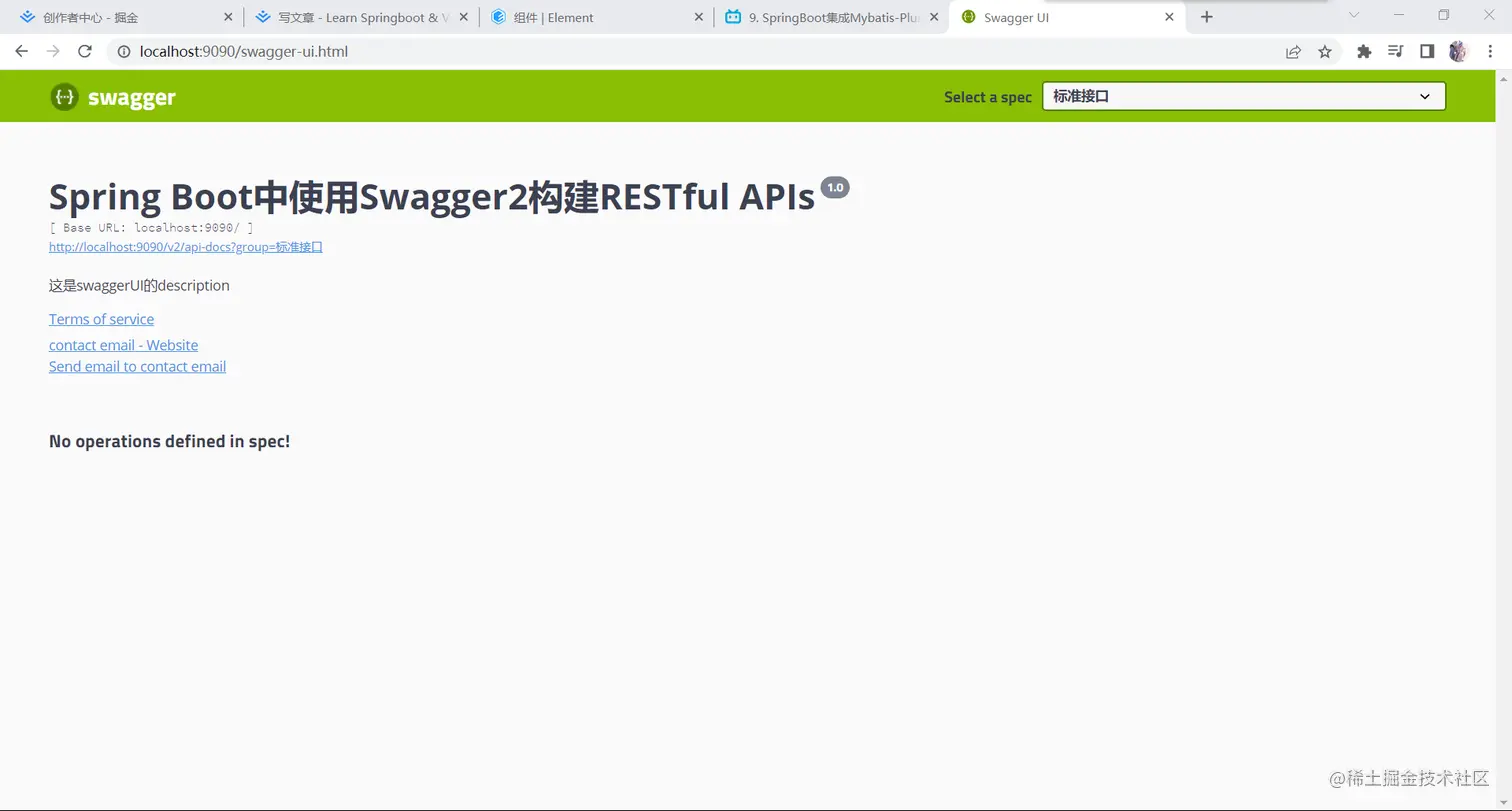Close the 创作者中心 - 掘金 tab
The width and height of the screenshot is (1512, 811).
(x=227, y=17)
